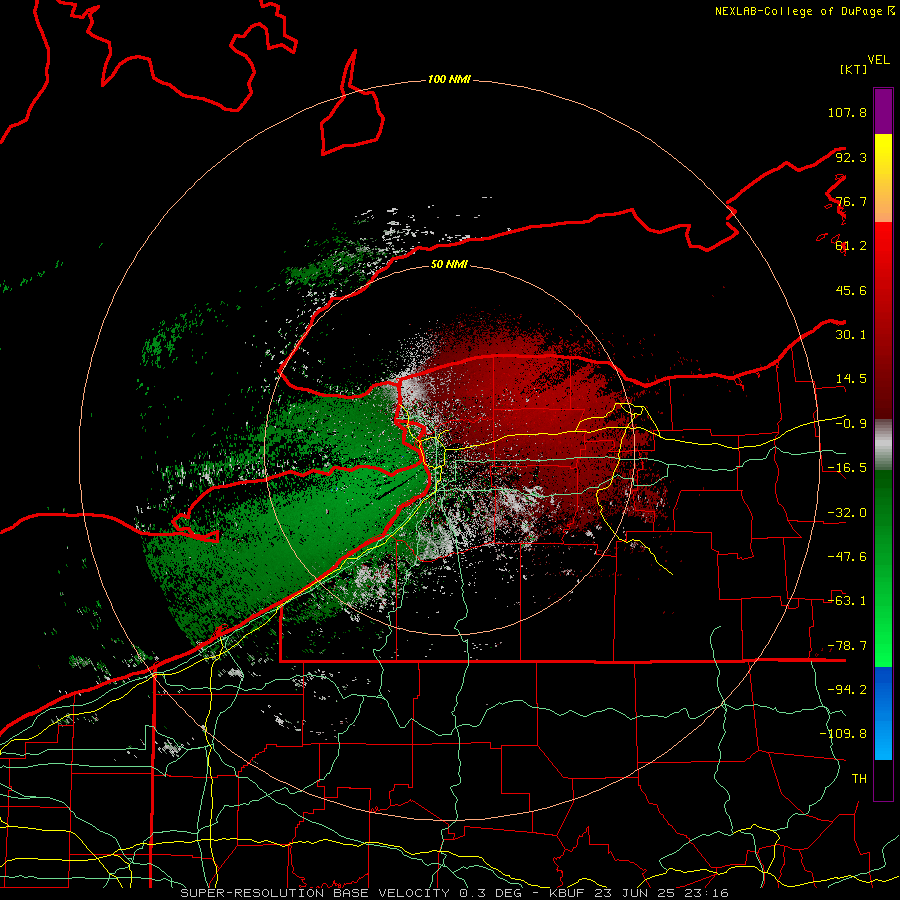The image size is (900, 900).
Task: Click the 45.6 legend value
Action: tap(851, 290)
